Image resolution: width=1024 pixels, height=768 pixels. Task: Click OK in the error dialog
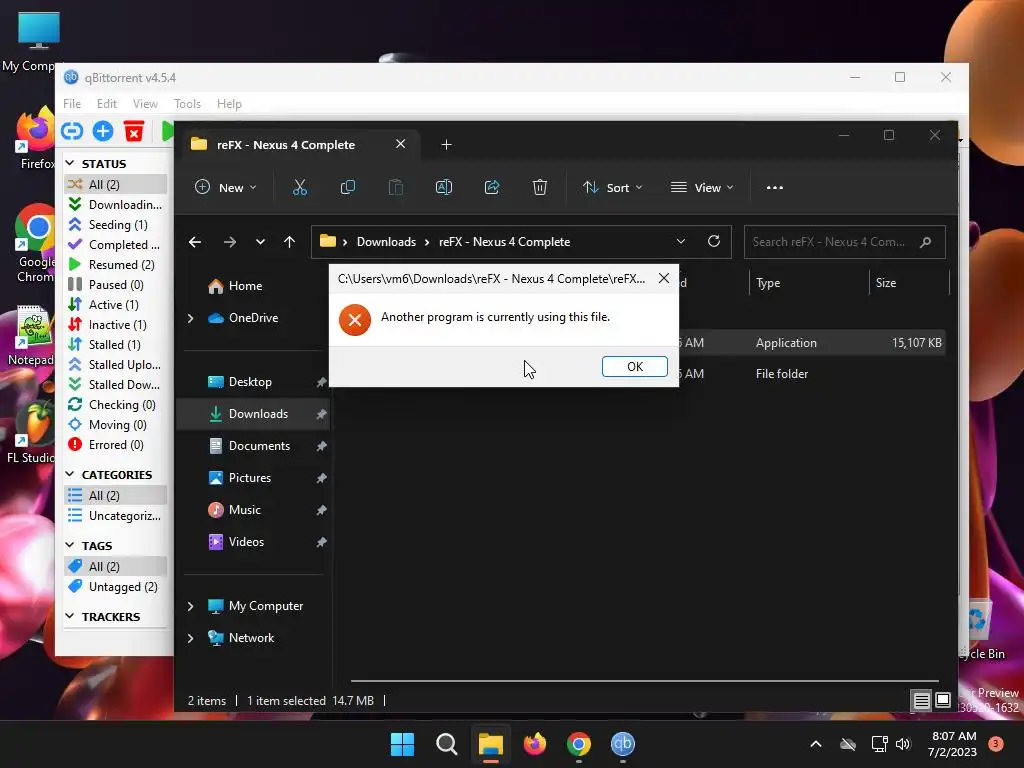click(634, 366)
